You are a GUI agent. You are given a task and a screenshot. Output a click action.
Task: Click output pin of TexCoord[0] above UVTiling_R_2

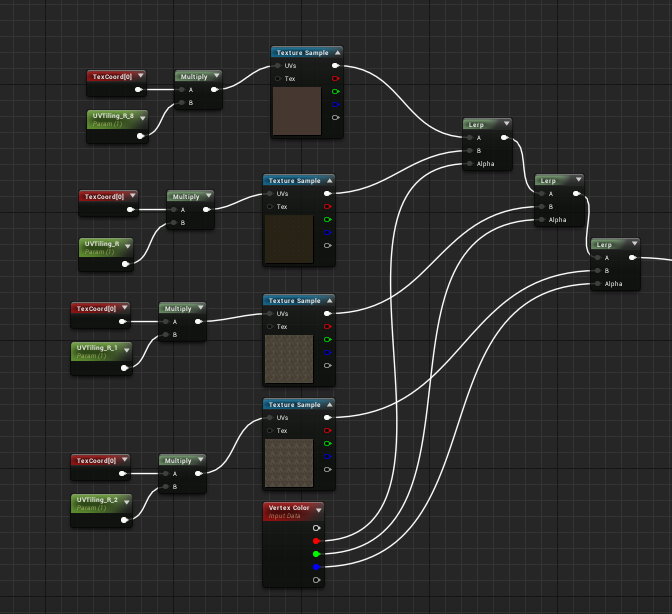123,473
